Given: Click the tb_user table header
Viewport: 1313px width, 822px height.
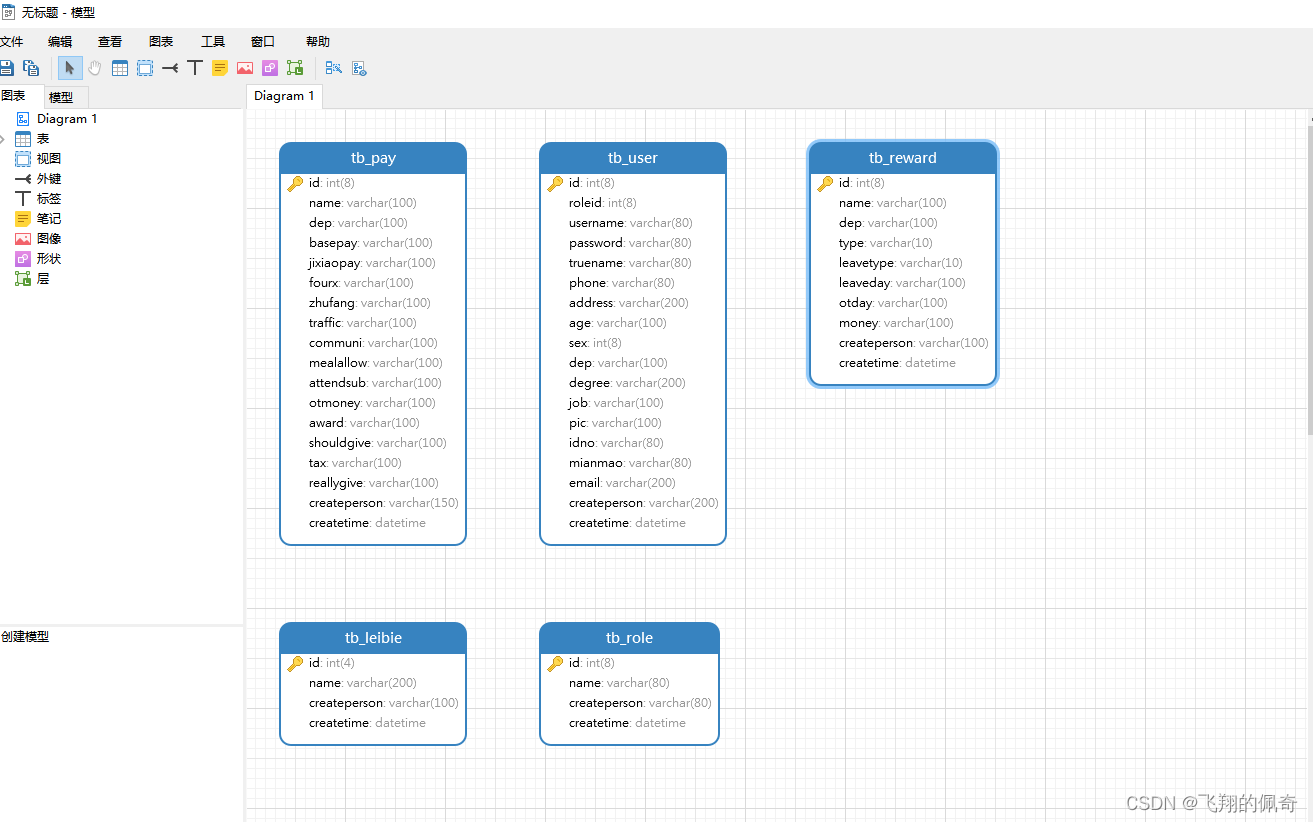Looking at the screenshot, I should tap(632, 158).
